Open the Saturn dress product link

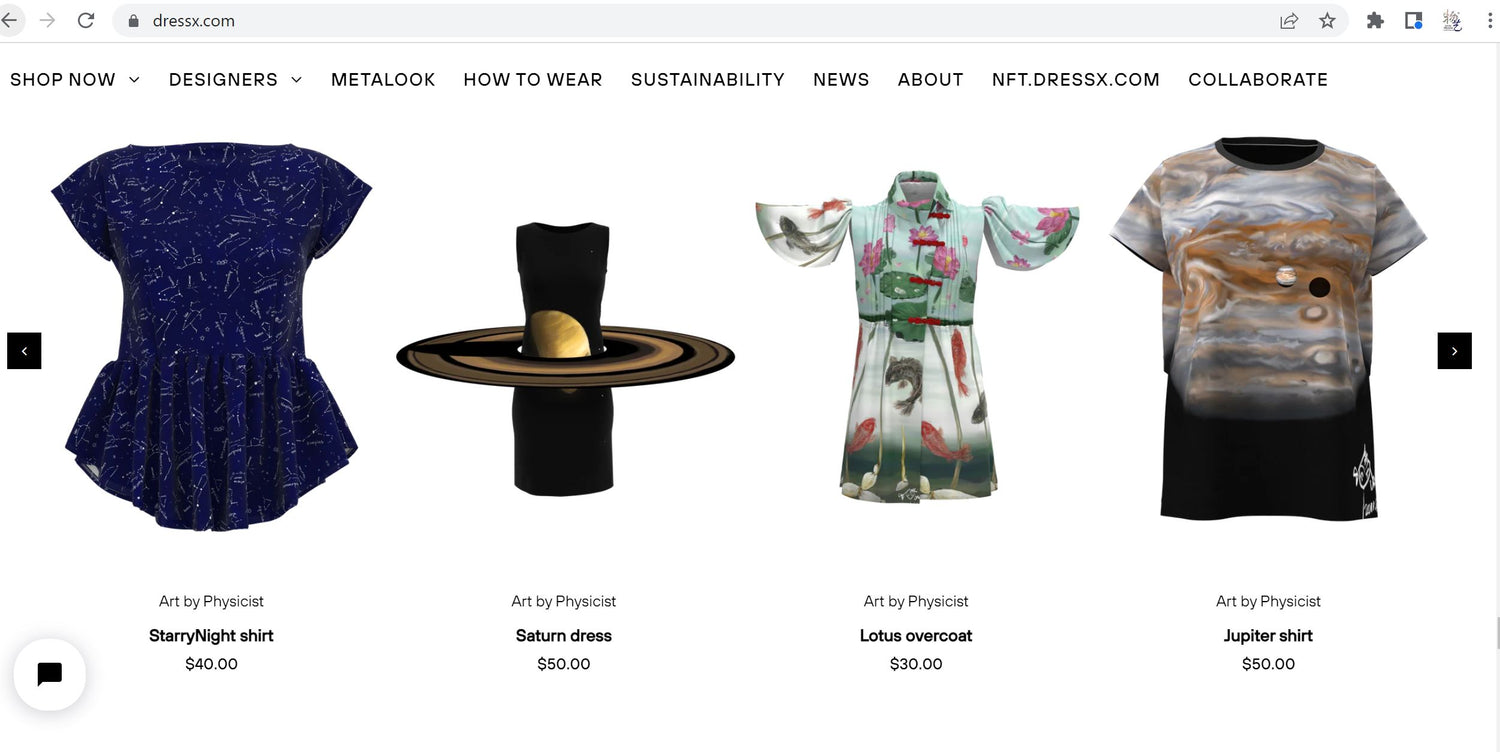coord(564,635)
